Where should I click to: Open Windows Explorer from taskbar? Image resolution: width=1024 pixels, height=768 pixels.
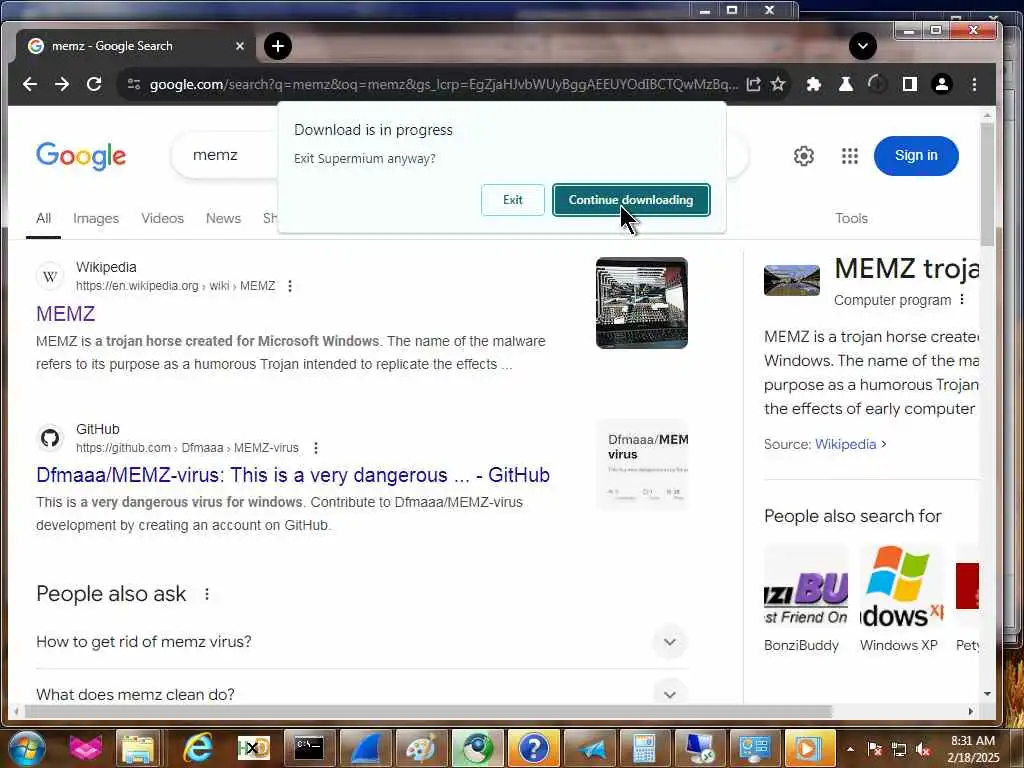click(x=138, y=748)
